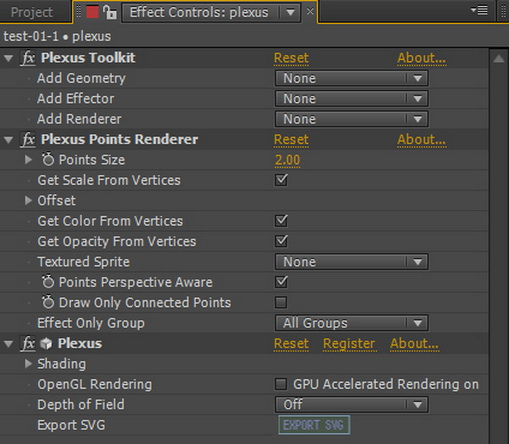Expand the Offset property group
509x444 pixels.
(x=29, y=200)
